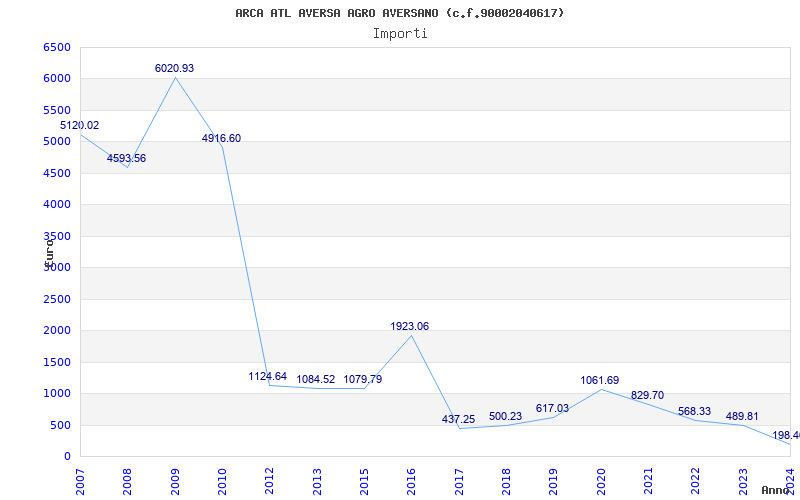Image resolution: width=800 pixels, height=500 pixels.
Task: Click the 2018 x-axis year label
Action: pyautogui.click(x=506, y=482)
